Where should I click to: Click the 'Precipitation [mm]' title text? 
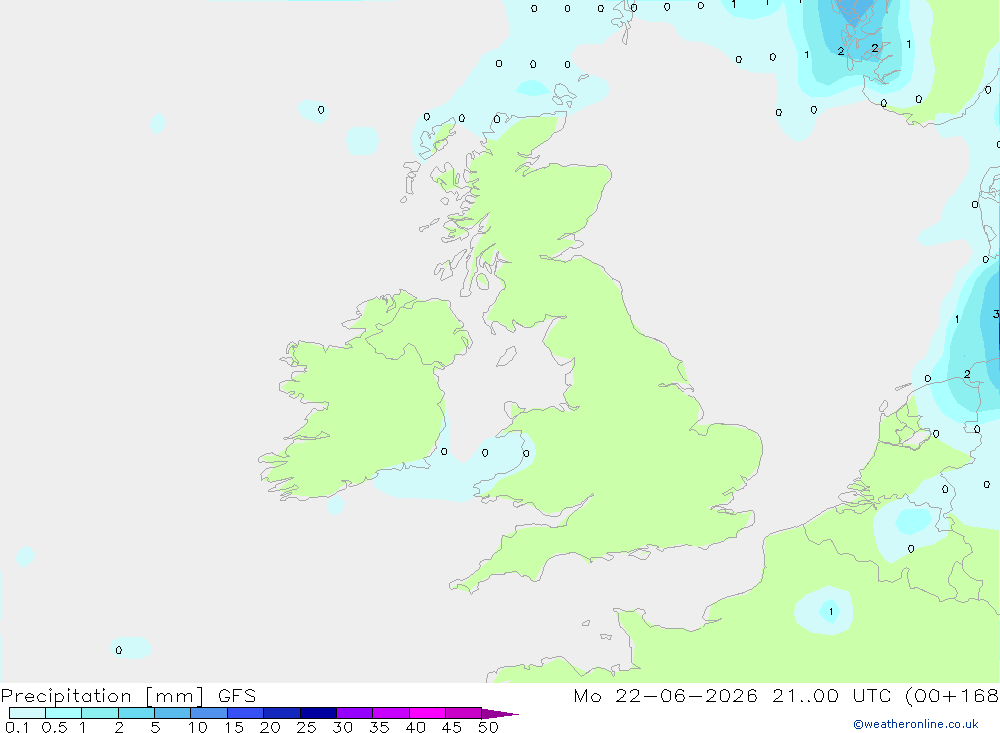tap(102, 696)
